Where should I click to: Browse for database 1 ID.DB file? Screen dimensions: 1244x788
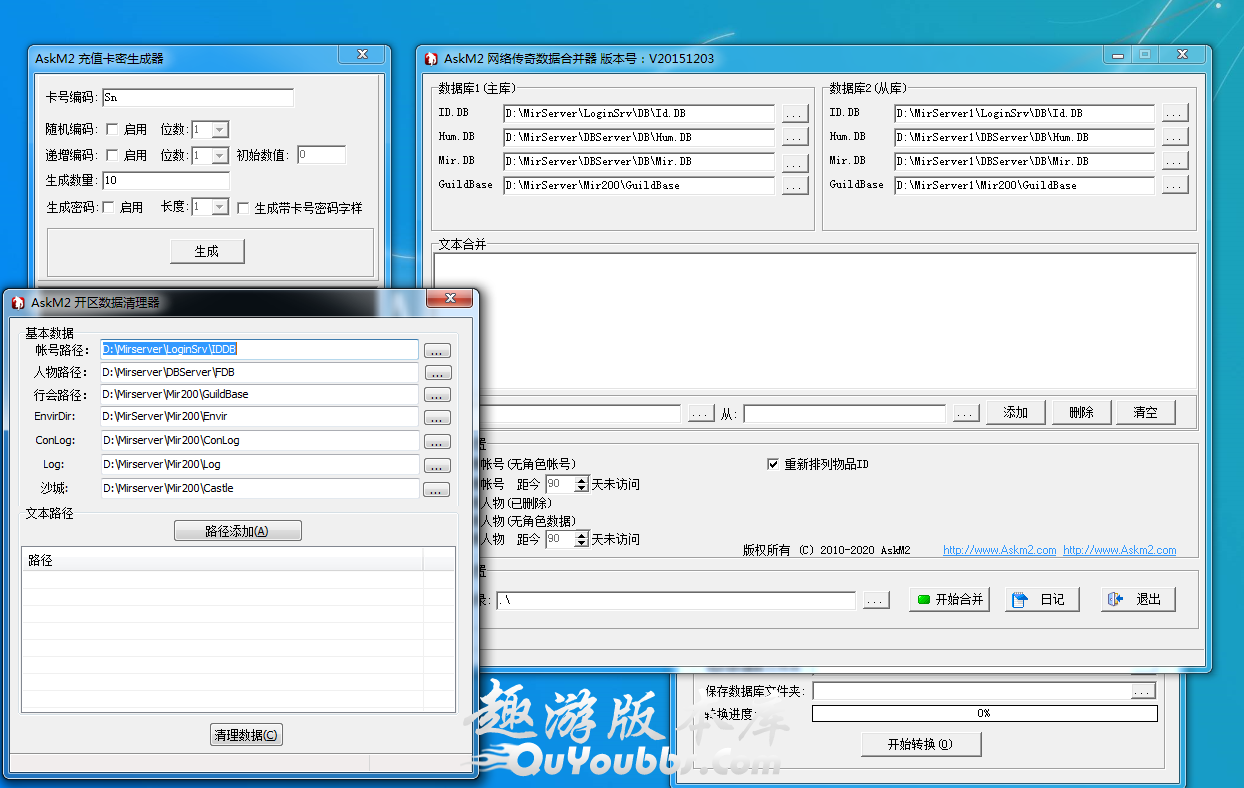794,114
